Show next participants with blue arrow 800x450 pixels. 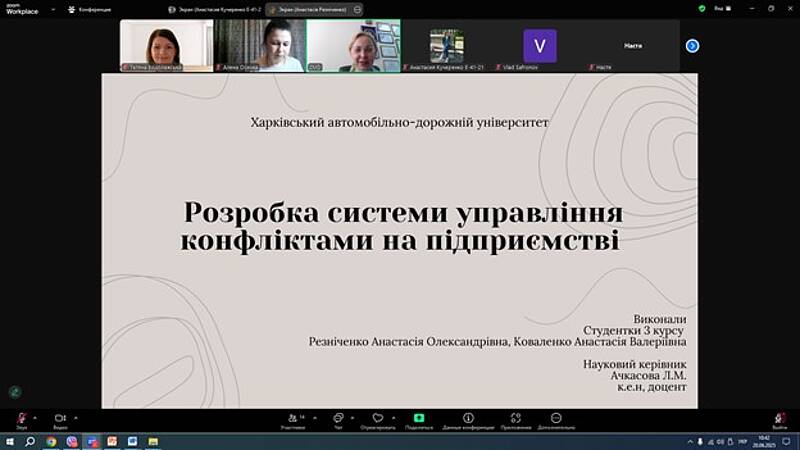click(692, 46)
